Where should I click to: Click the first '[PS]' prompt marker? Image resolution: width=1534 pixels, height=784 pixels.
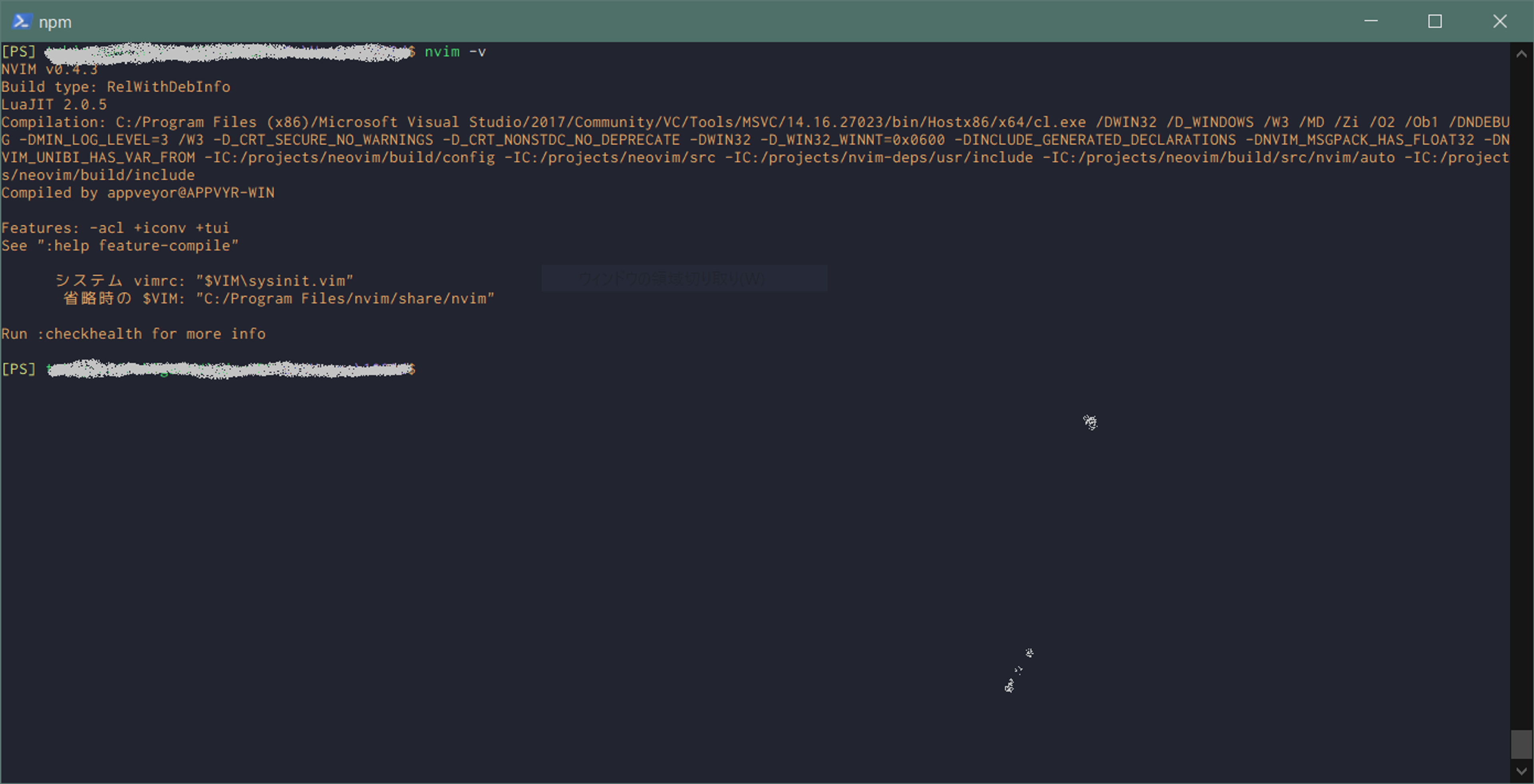tap(18, 52)
